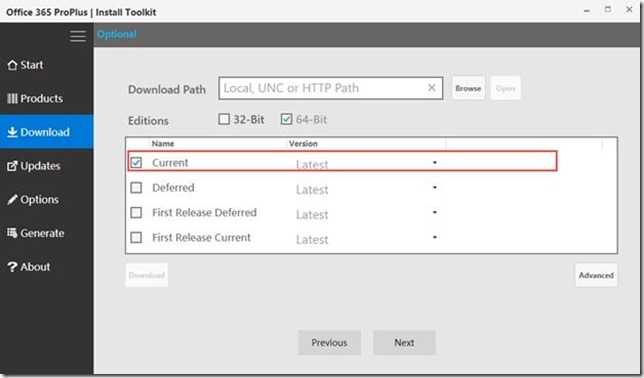
Task: Check the First Release Current checkbox
Action: pos(136,237)
